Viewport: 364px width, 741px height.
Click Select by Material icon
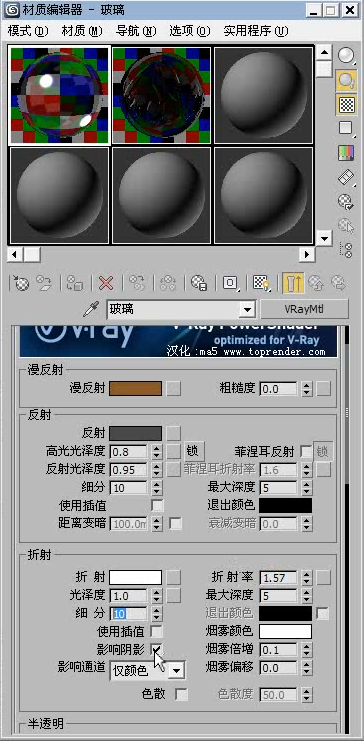(x=347, y=226)
